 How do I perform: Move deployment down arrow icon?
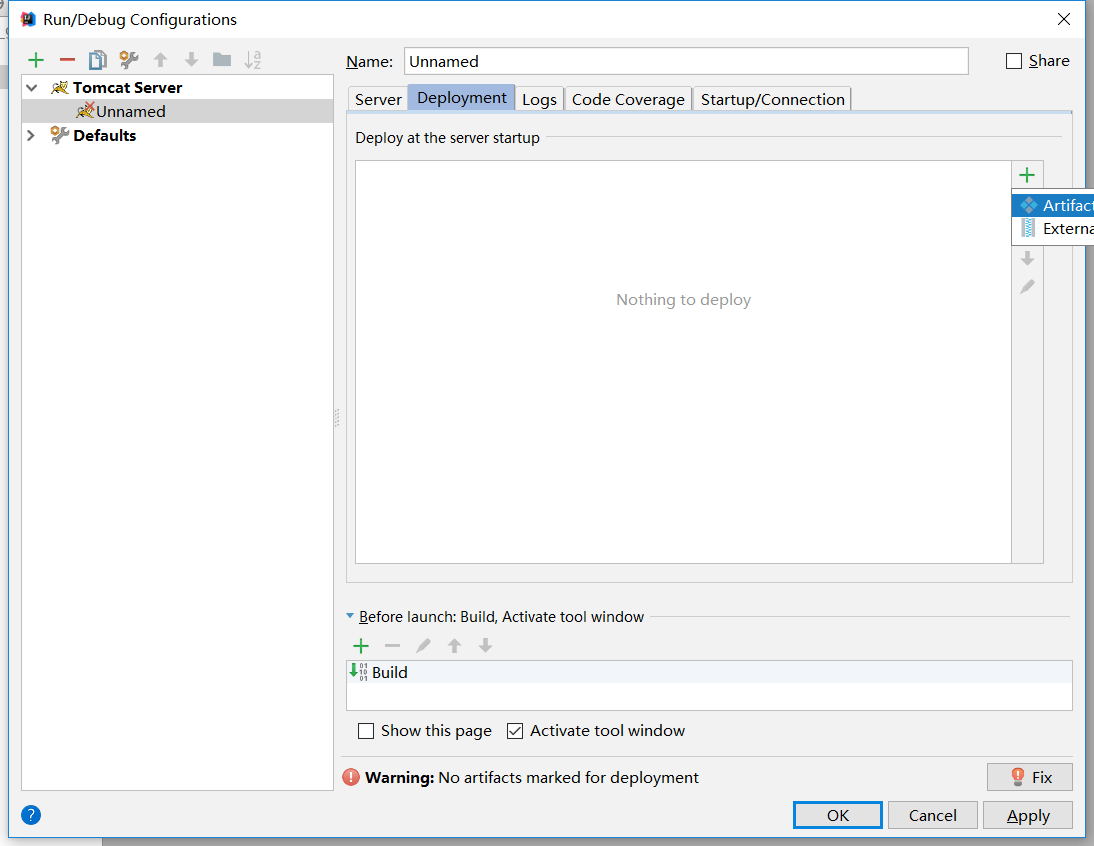(1027, 259)
